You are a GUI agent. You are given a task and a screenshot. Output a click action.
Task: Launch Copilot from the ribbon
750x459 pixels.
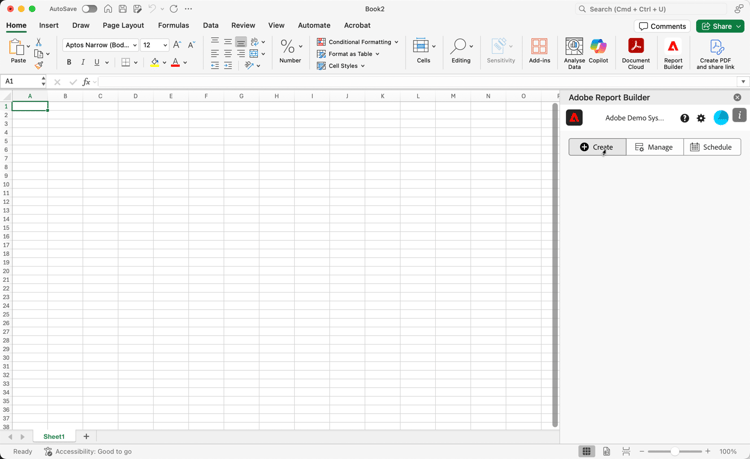tap(598, 46)
